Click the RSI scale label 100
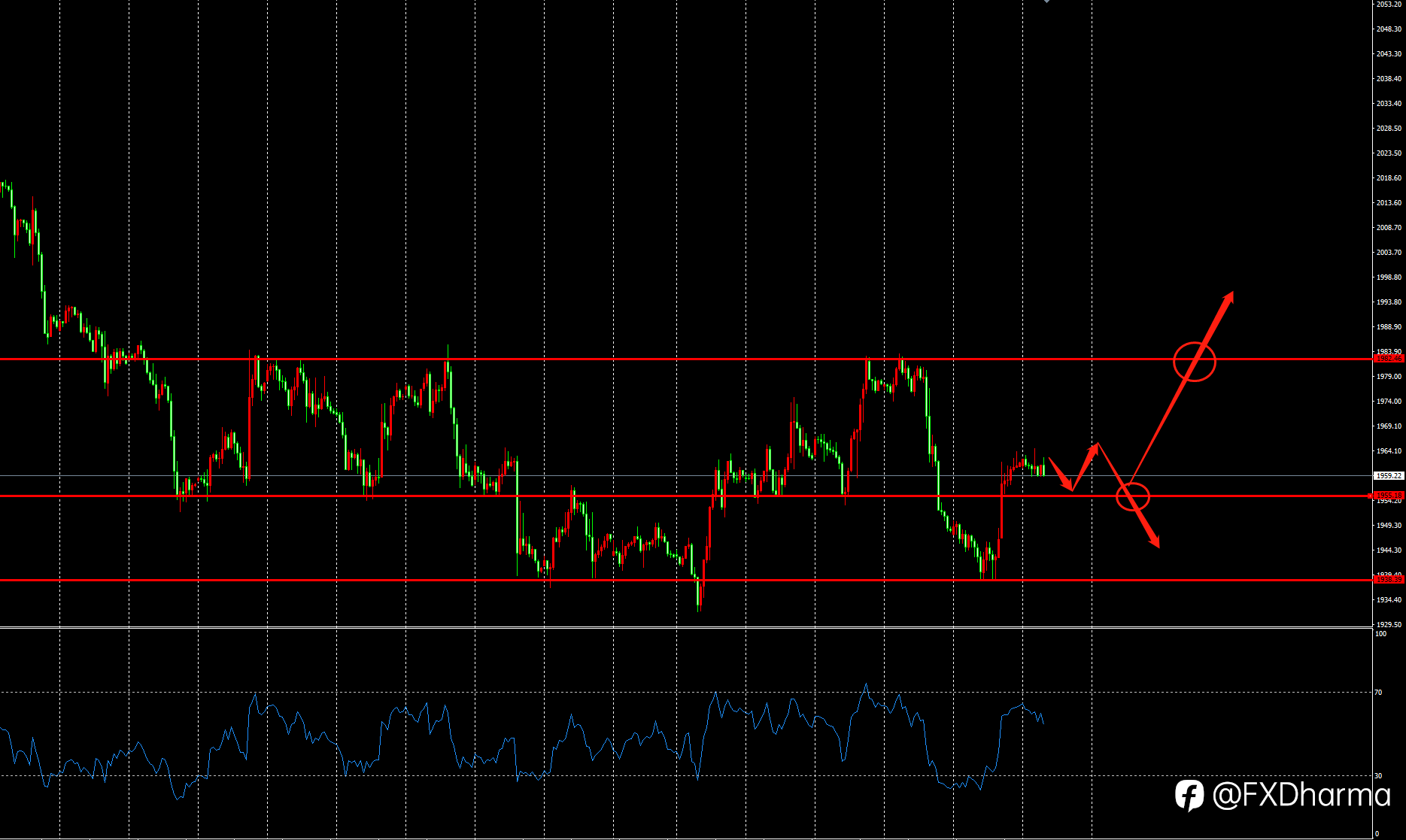The image size is (1406, 840). tap(1381, 634)
